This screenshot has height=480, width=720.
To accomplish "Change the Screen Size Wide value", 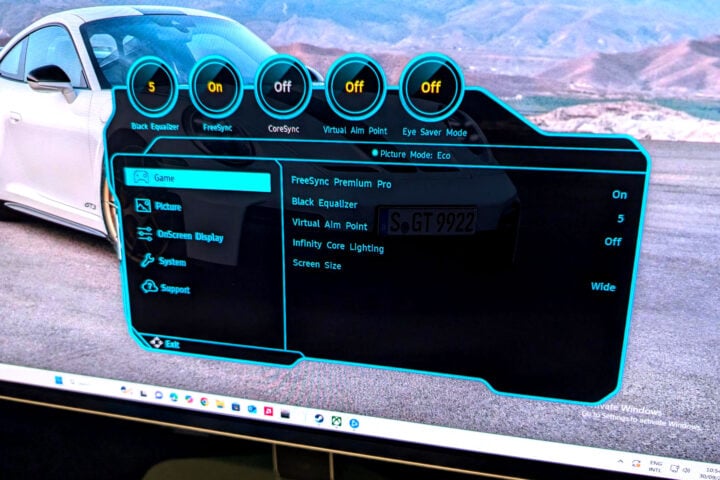I will (603, 287).
